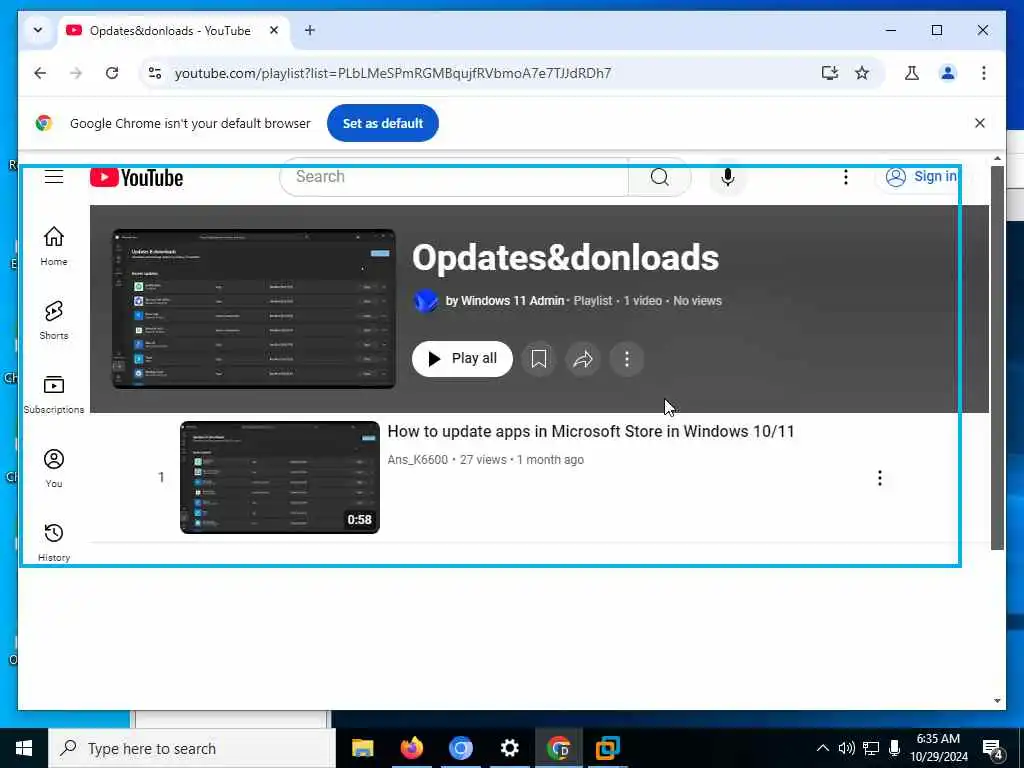Open the Windows Start menu
Image resolution: width=1024 pixels, height=768 pixels.
tap(24, 748)
